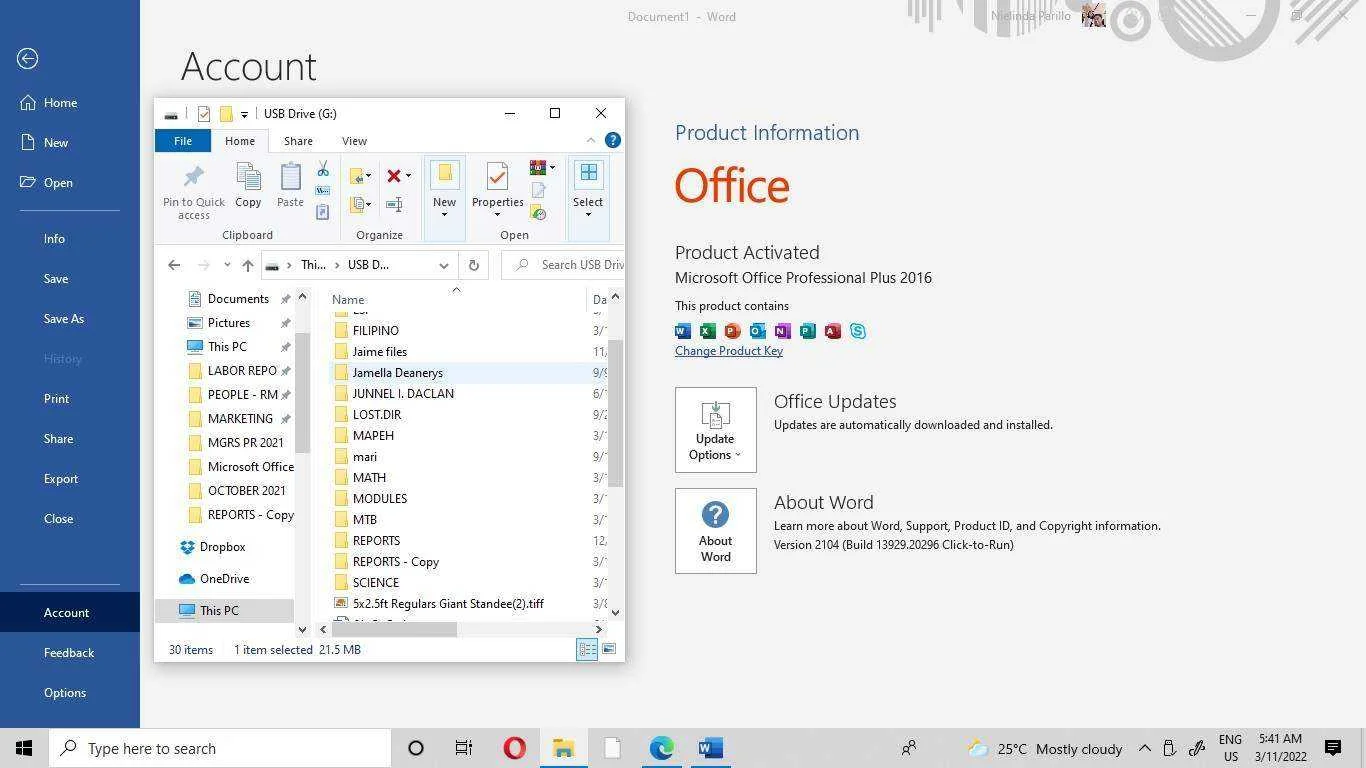Image resolution: width=1366 pixels, height=768 pixels.
Task: Click the Edit icon in Open group
Action: (538, 190)
